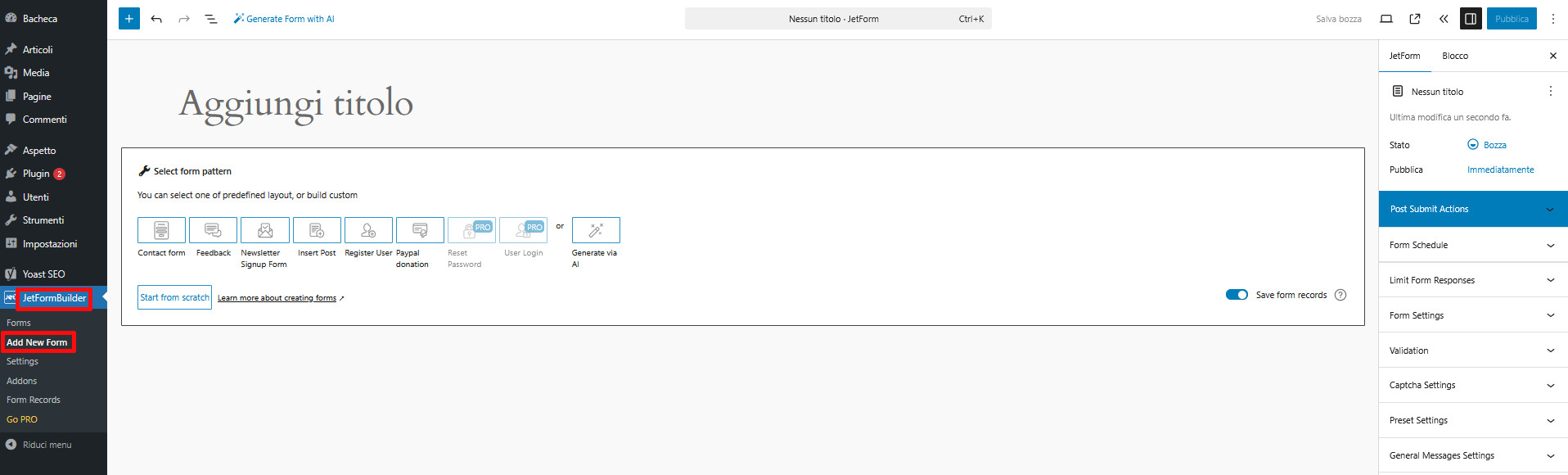Click Start from scratch button
This screenshot has width=1568, height=475.
pyautogui.click(x=174, y=297)
